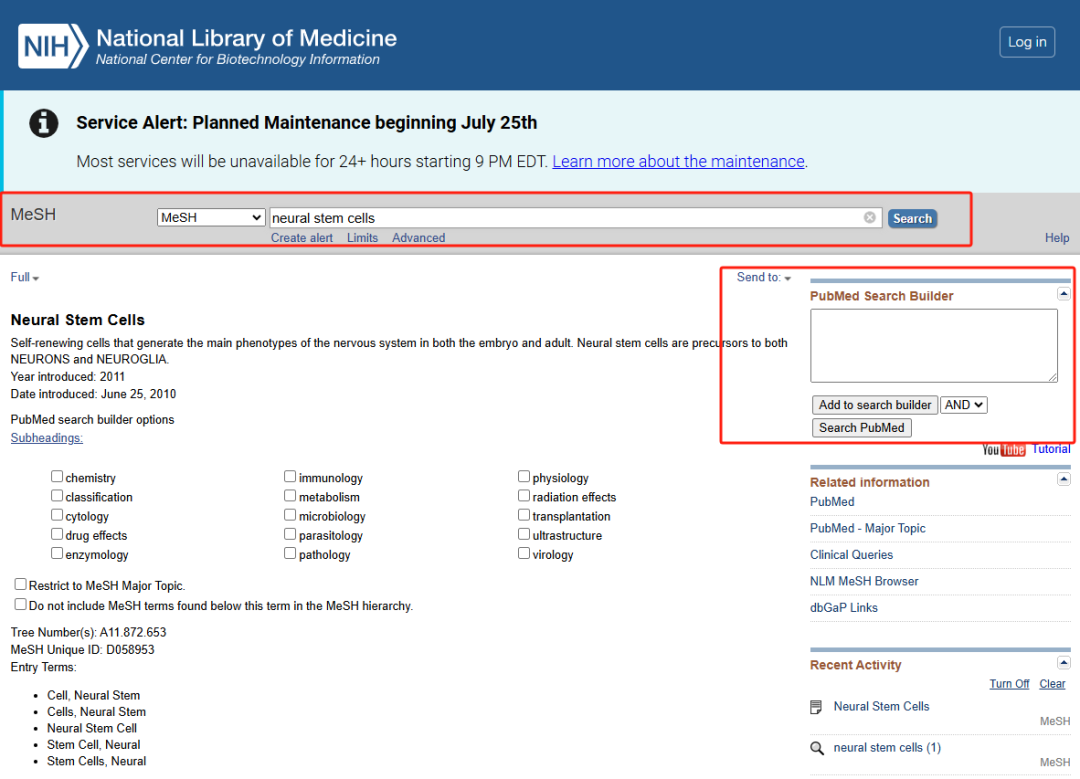Screen dimensions: 1080x779
Task: Click the 'Stem Cells, Neural' entry term
Action: tap(96, 762)
